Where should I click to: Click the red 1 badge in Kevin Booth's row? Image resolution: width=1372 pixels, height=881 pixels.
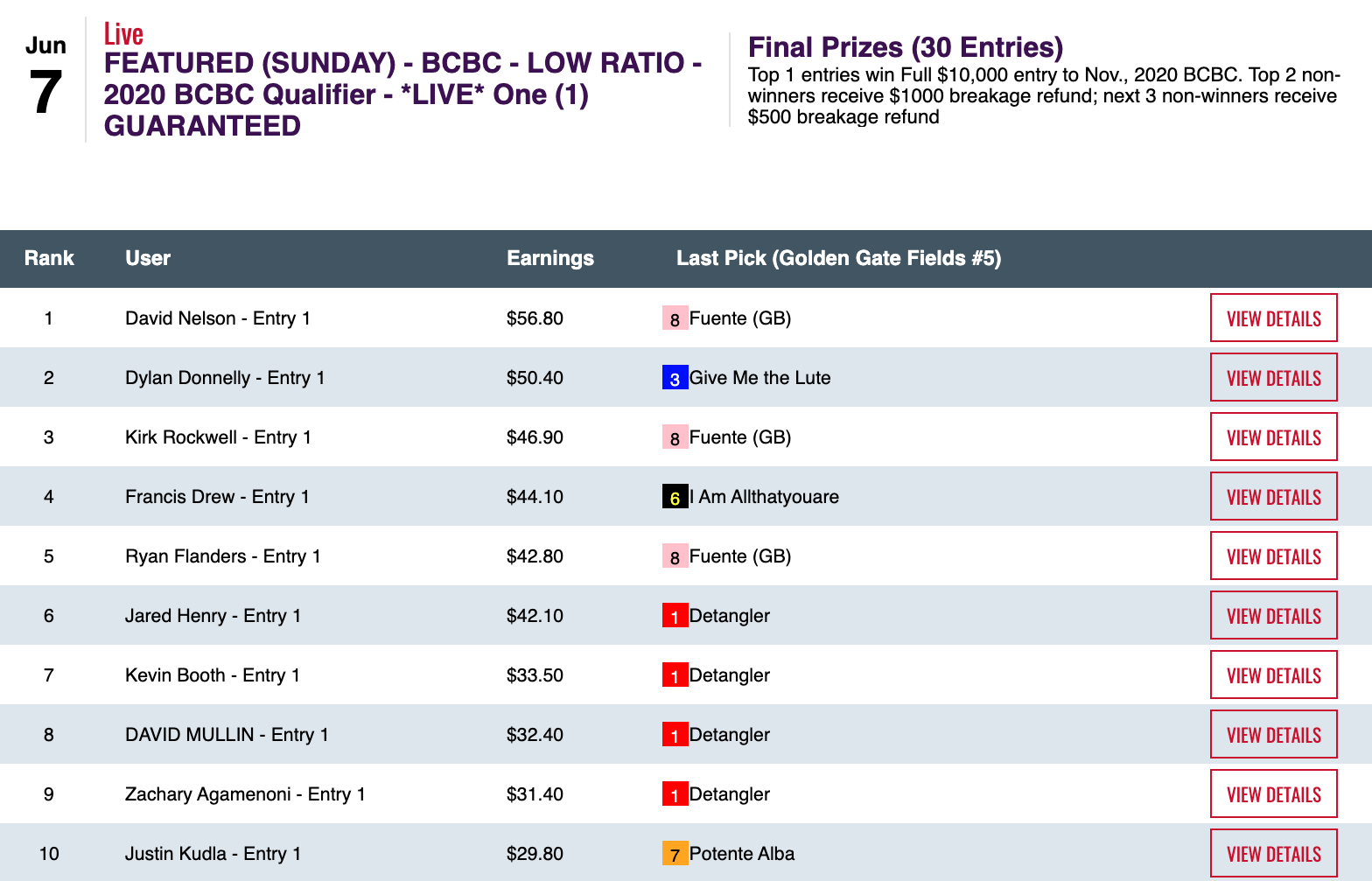[x=675, y=675]
